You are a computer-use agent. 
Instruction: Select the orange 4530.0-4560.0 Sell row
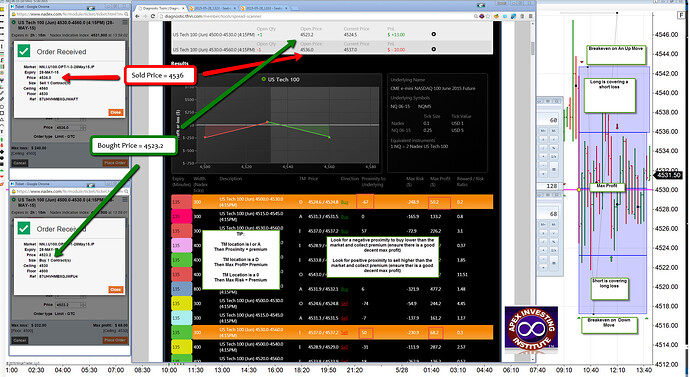[x=332, y=332]
